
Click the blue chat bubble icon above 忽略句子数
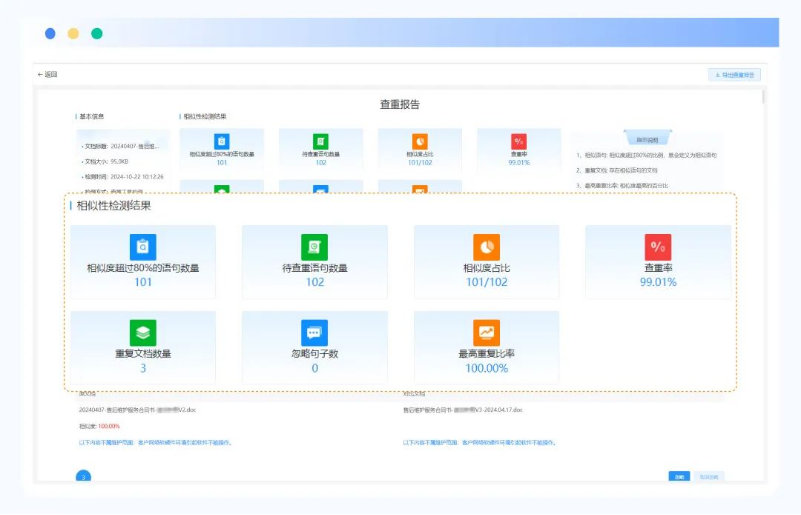[x=315, y=333]
